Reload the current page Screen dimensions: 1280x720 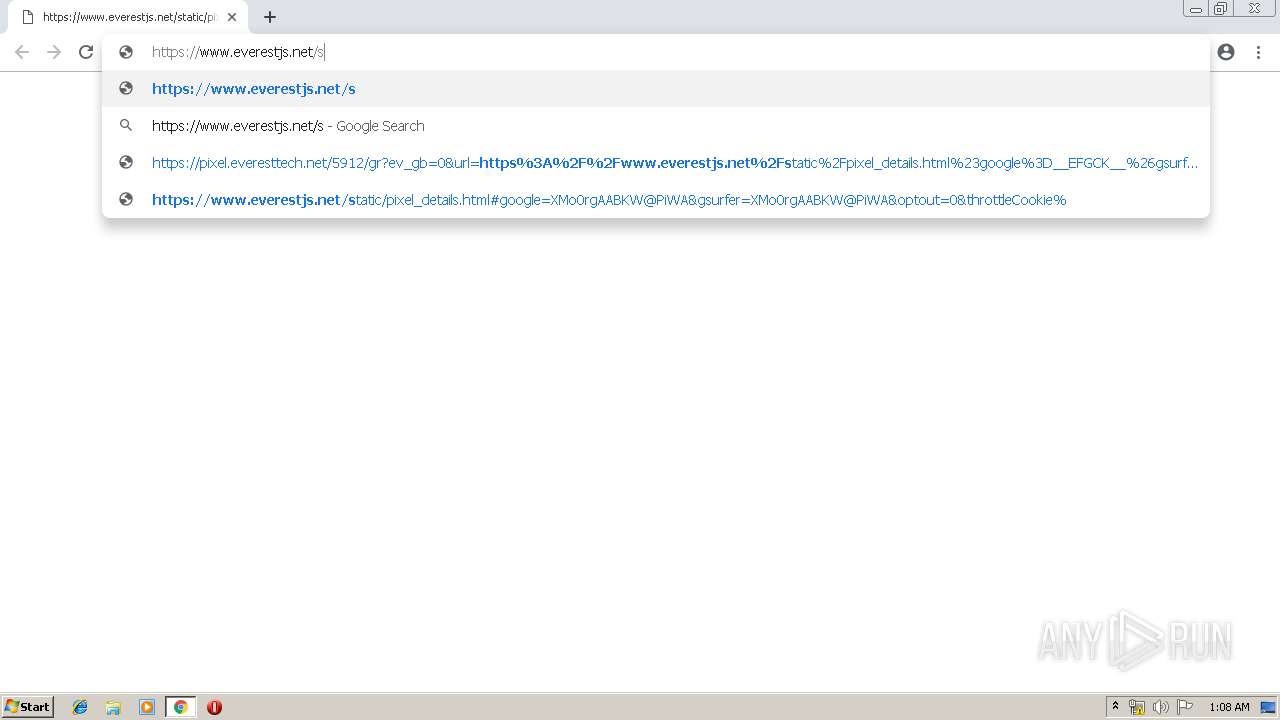coord(86,52)
